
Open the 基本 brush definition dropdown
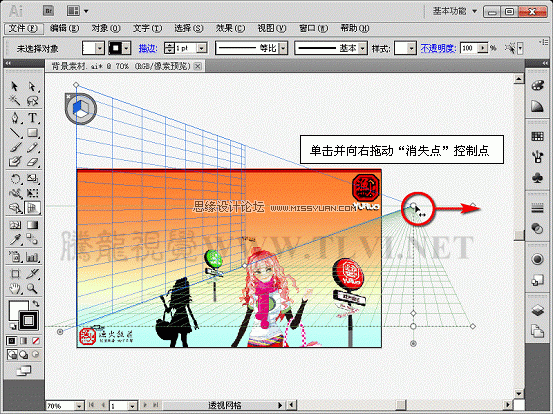[x=363, y=48]
